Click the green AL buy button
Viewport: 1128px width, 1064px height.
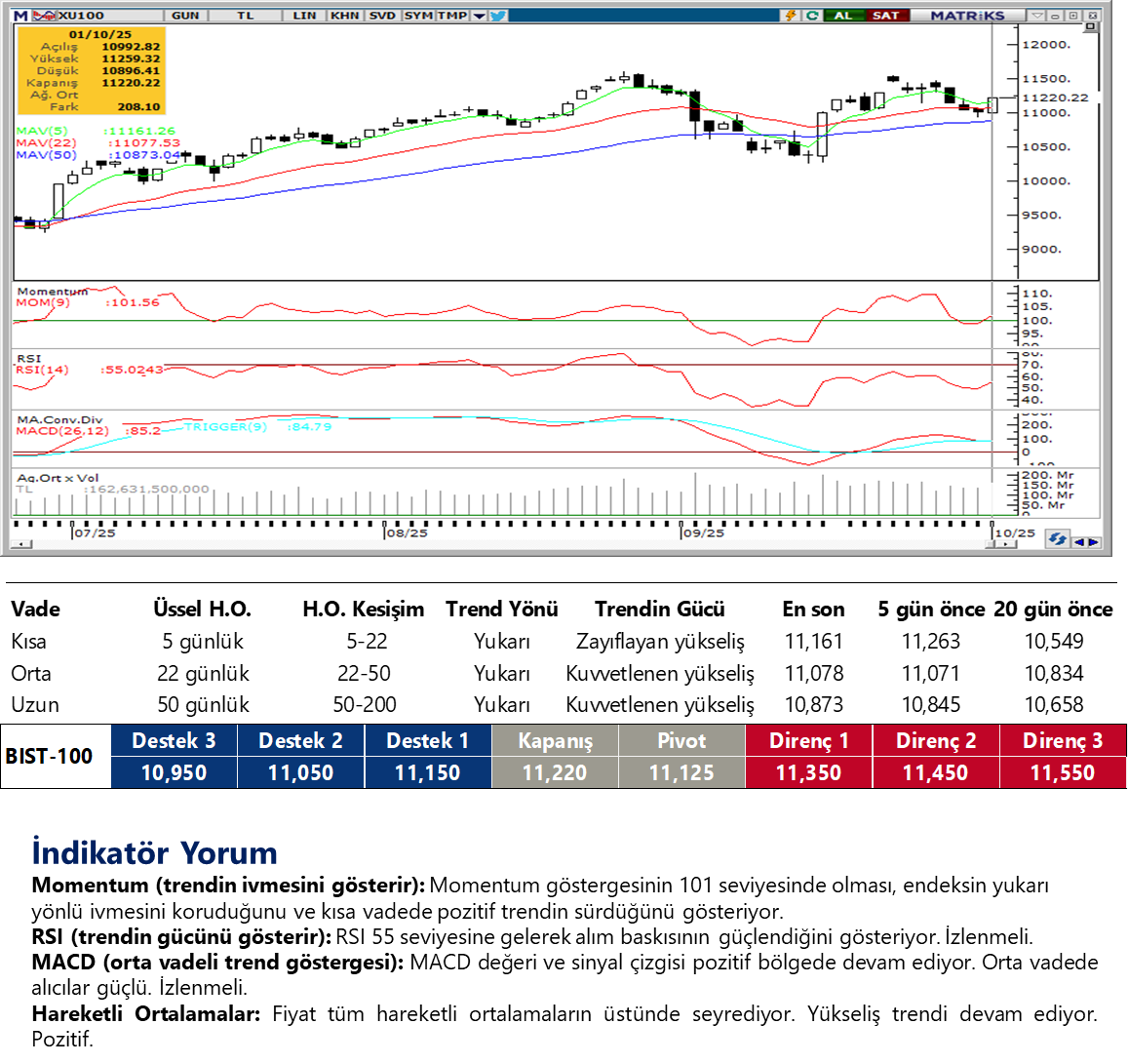coord(843,16)
